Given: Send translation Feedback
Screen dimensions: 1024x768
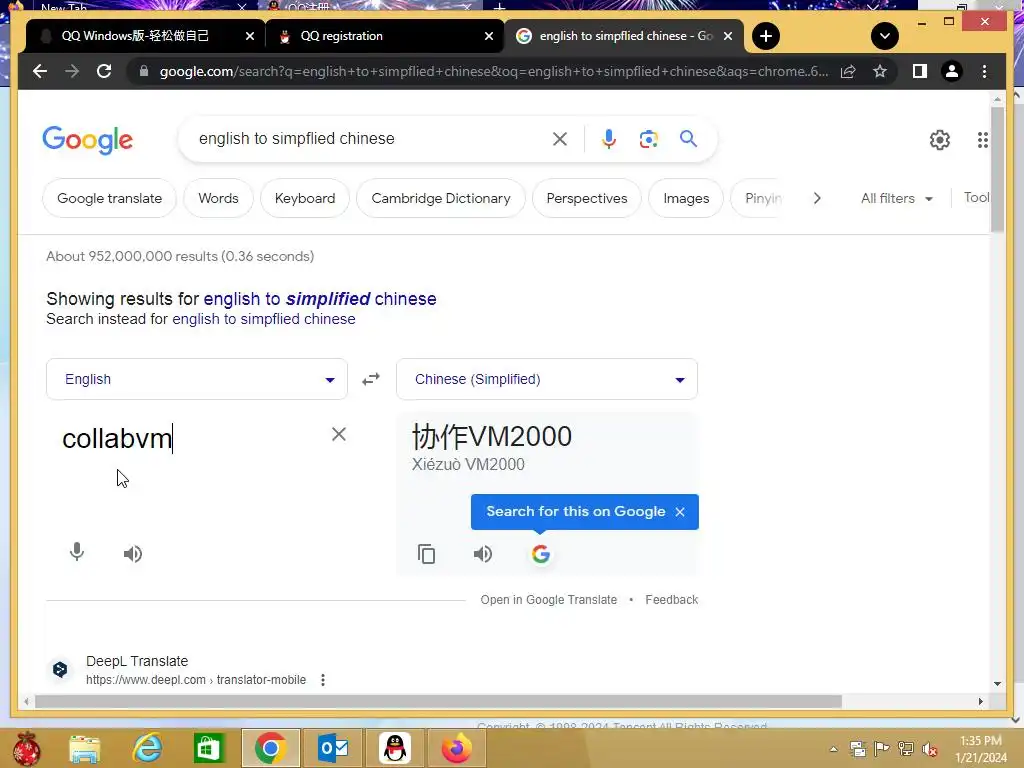Looking at the screenshot, I should [x=671, y=600].
